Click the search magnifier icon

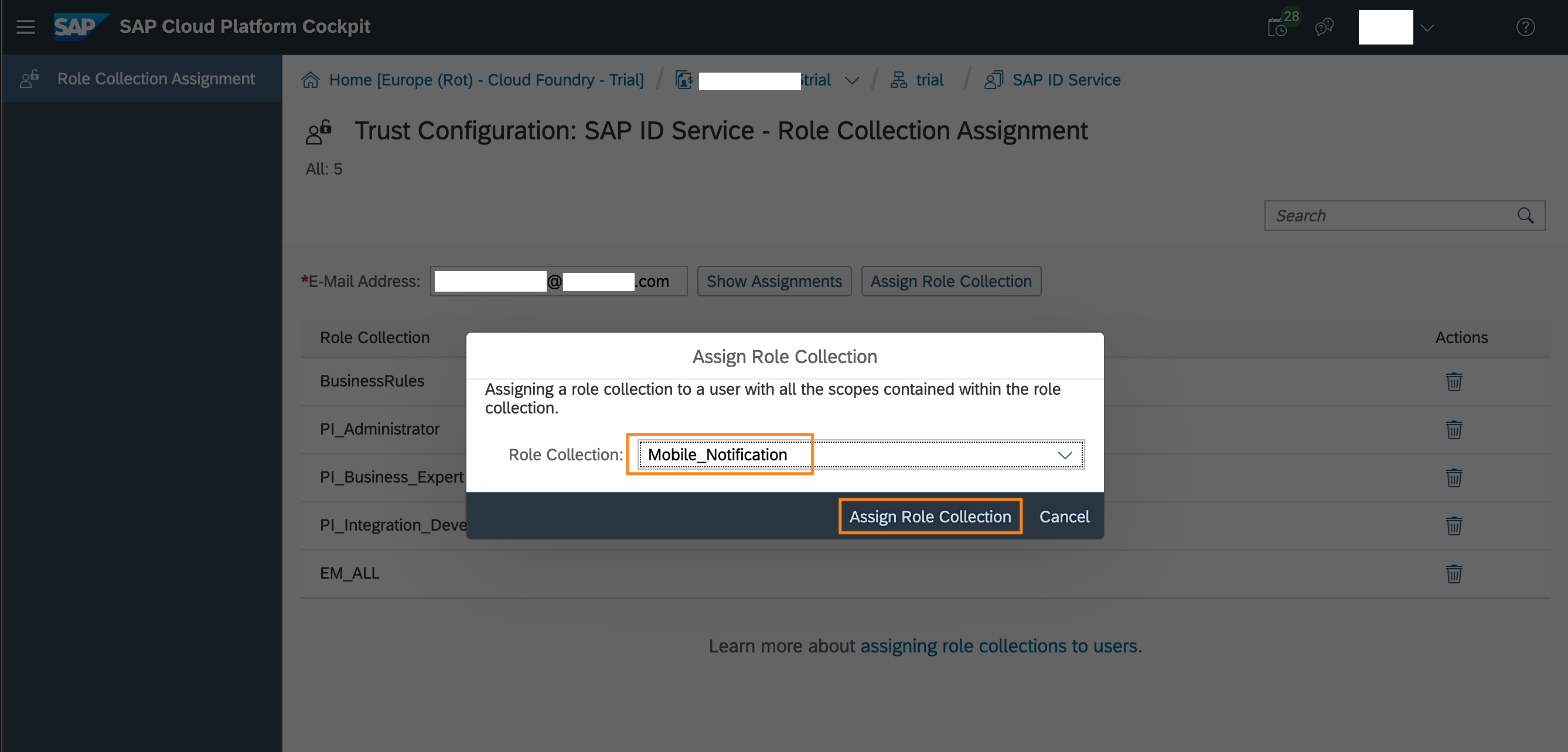1525,216
